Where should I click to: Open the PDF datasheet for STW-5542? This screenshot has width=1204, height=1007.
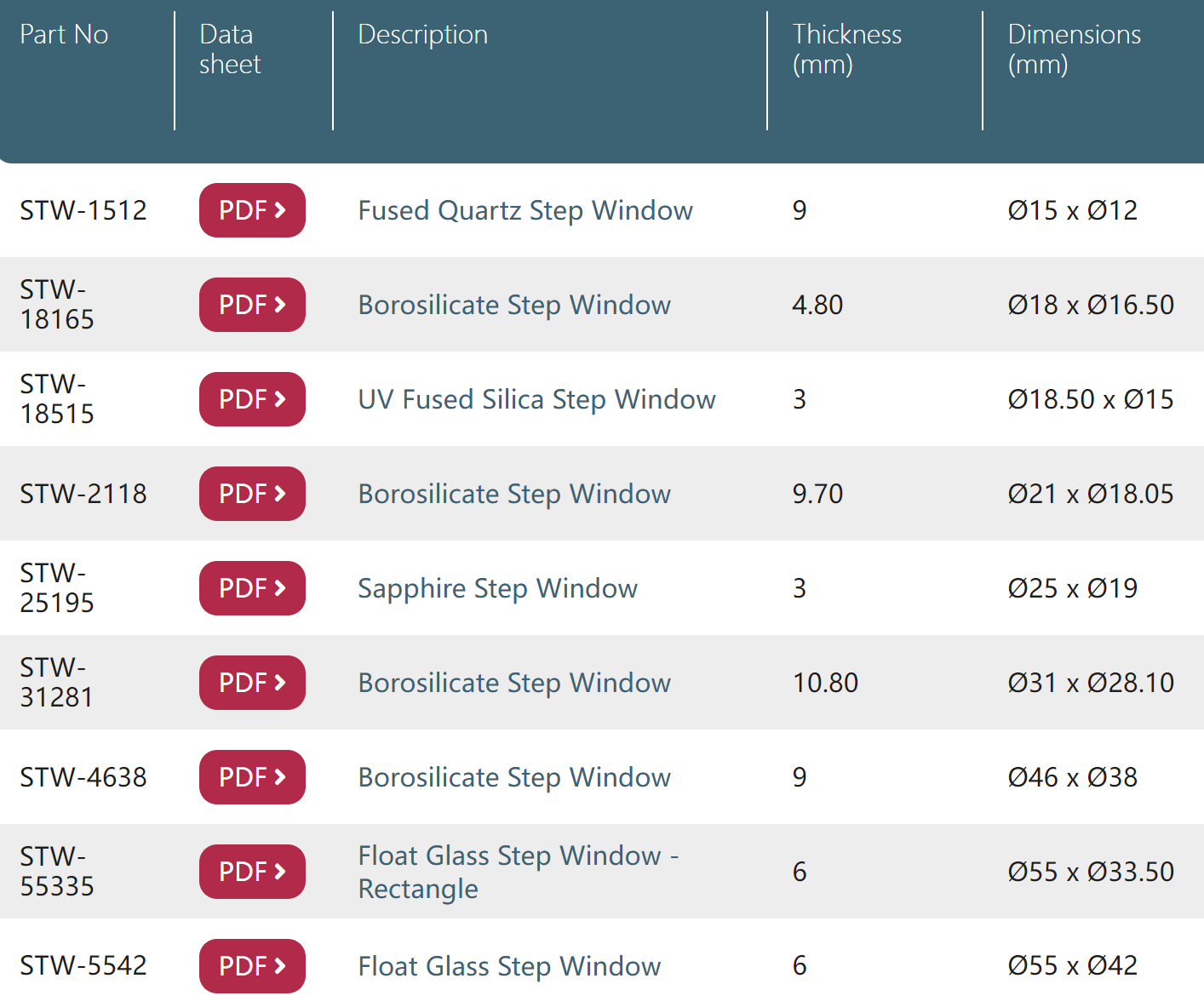[252, 966]
